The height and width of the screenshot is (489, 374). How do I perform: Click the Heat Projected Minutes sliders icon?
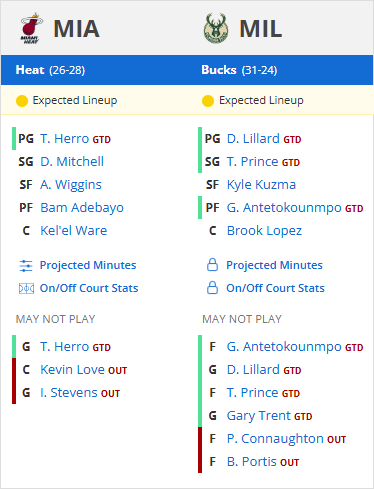26,266
